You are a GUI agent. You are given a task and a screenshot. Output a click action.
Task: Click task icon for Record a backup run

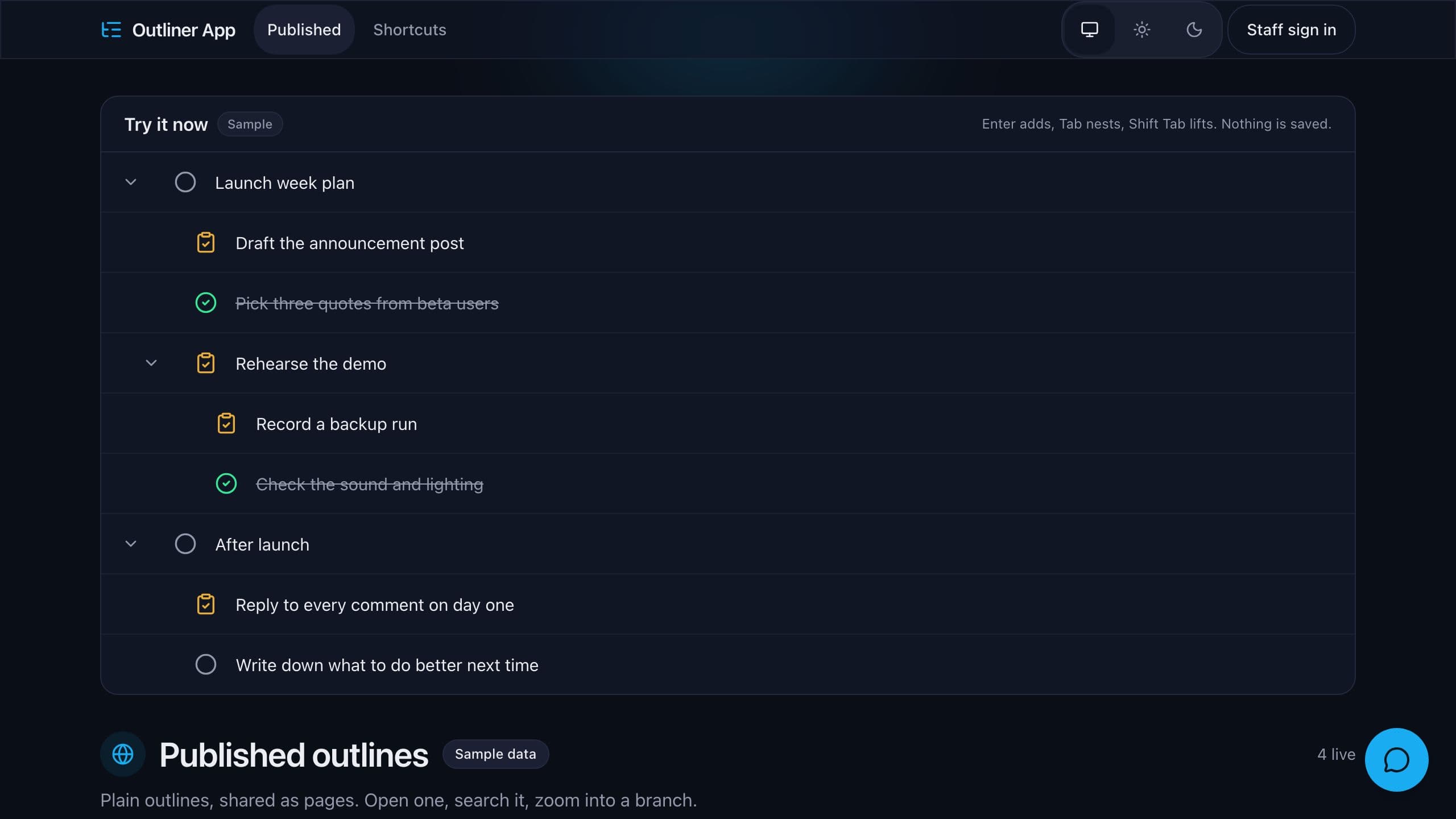point(226,424)
